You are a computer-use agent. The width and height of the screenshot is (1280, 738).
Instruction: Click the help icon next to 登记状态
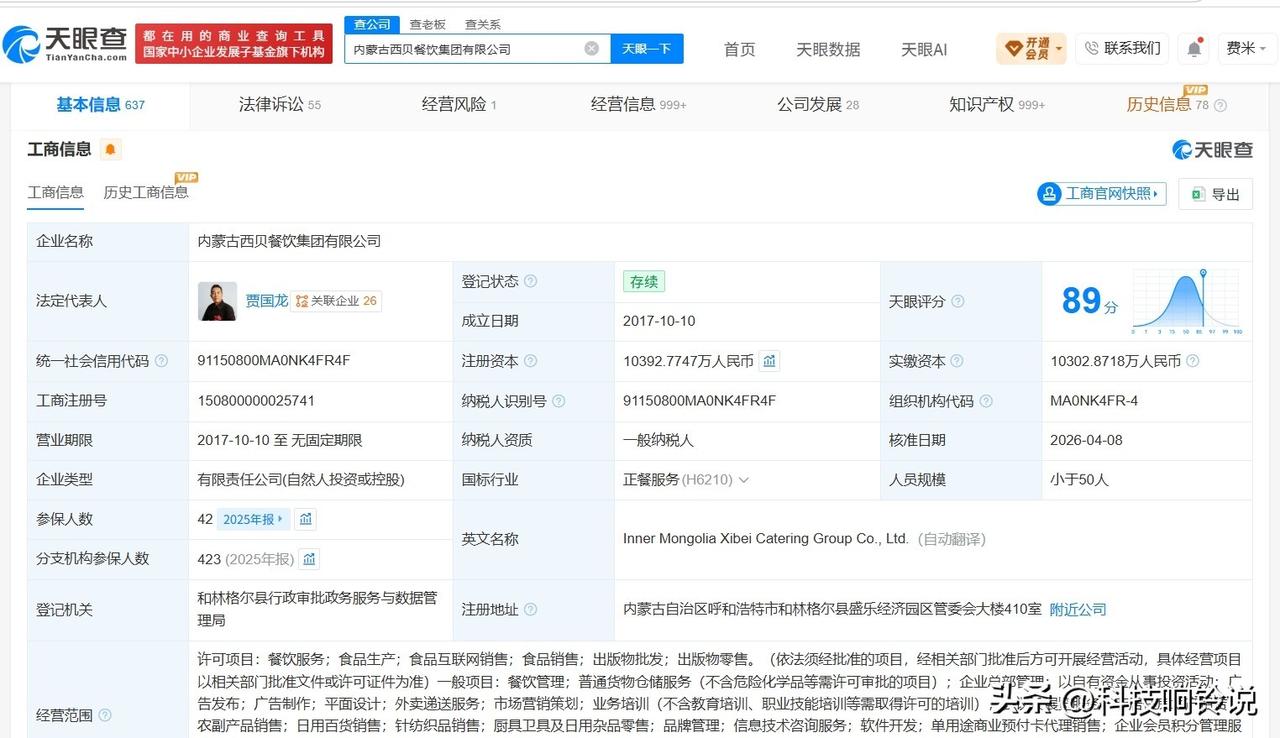pos(530,281)
